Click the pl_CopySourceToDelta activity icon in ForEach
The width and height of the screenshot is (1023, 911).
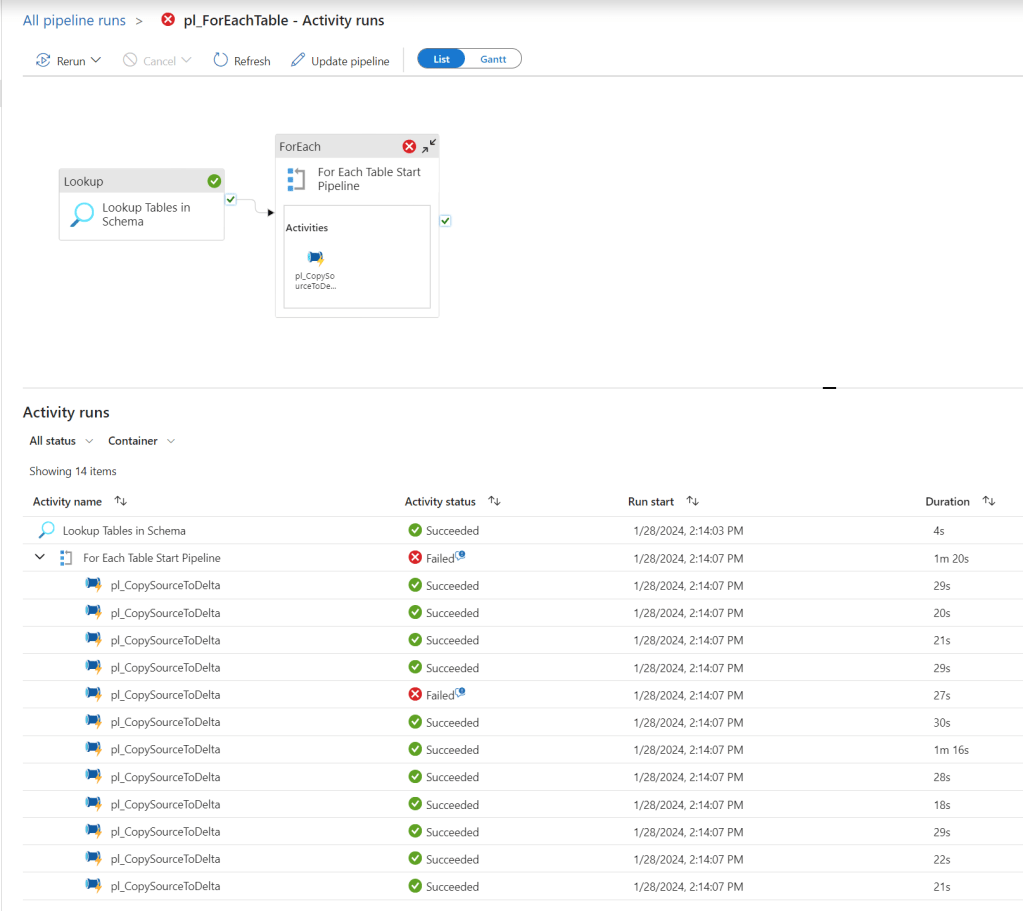click(x=315, y=258)
